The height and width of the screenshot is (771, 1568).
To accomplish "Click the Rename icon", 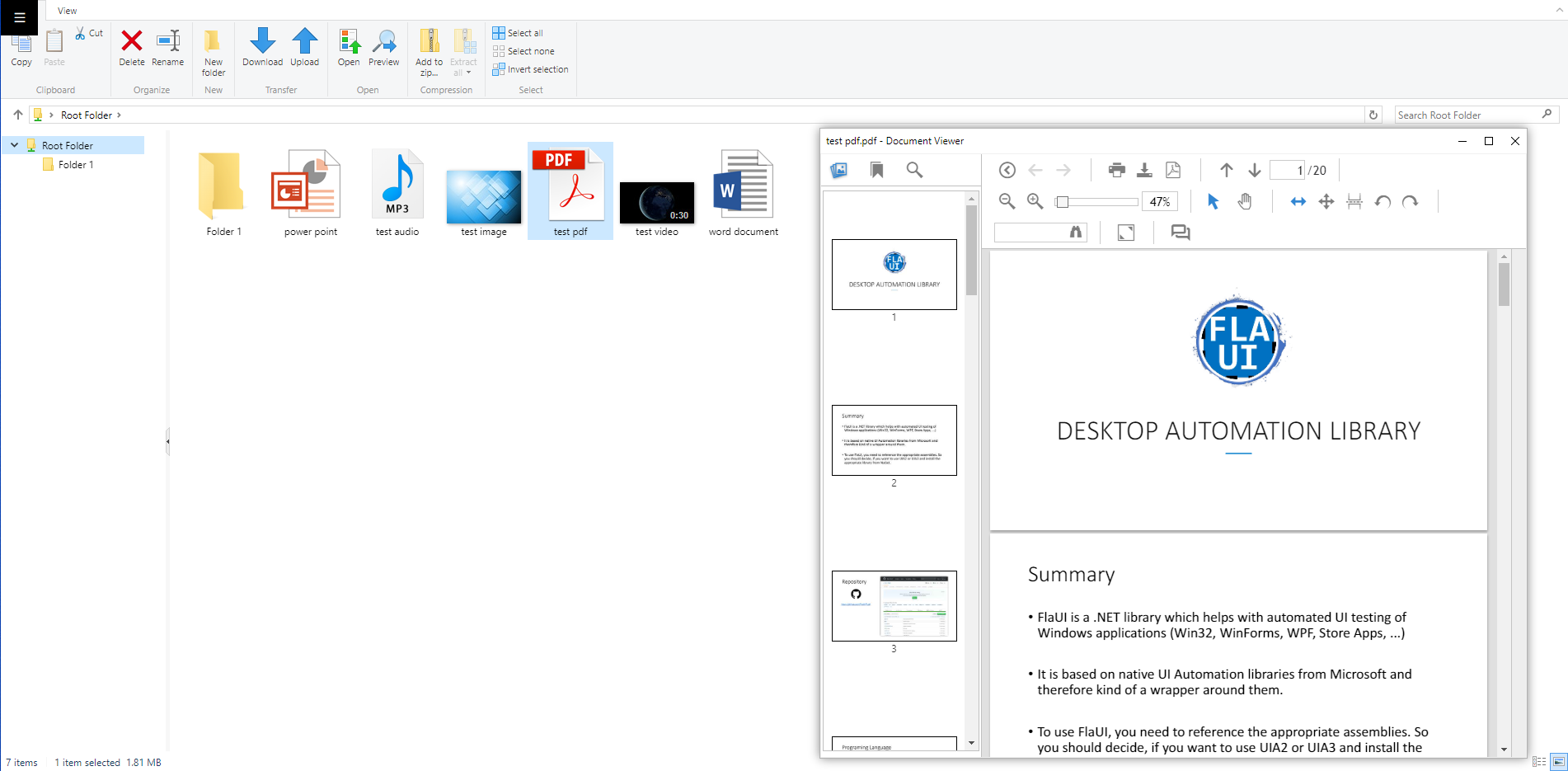I will 168,40.
